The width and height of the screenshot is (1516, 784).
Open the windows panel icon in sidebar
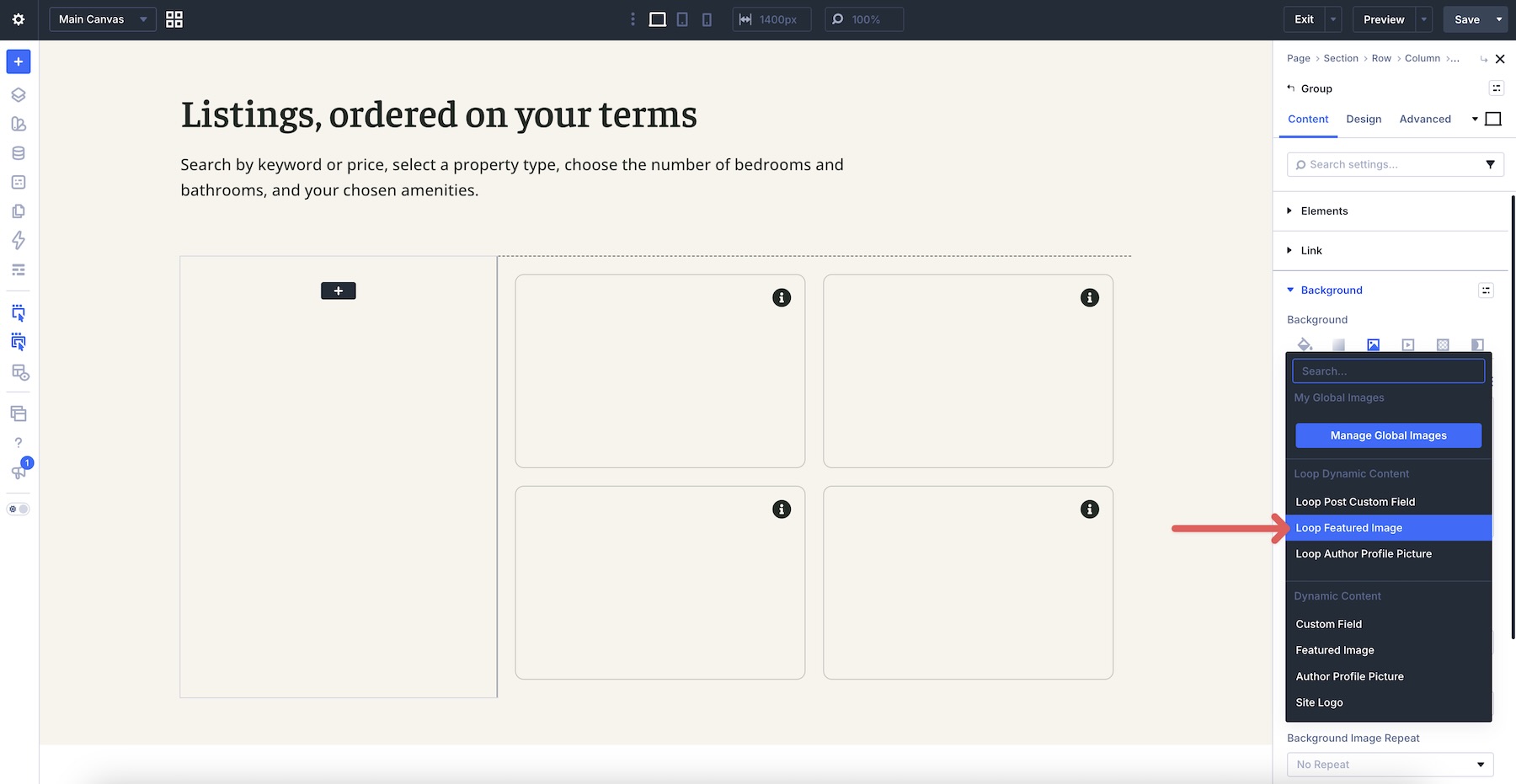19,413
